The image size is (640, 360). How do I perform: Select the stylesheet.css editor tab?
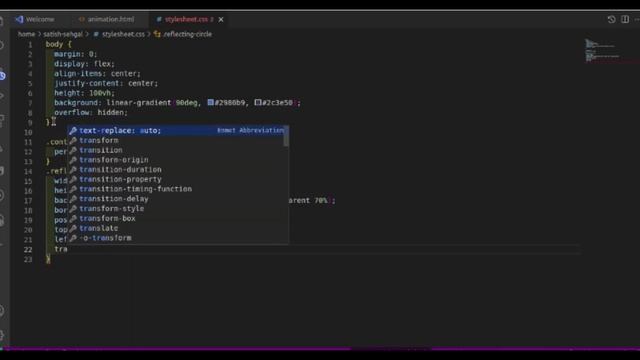187,19
